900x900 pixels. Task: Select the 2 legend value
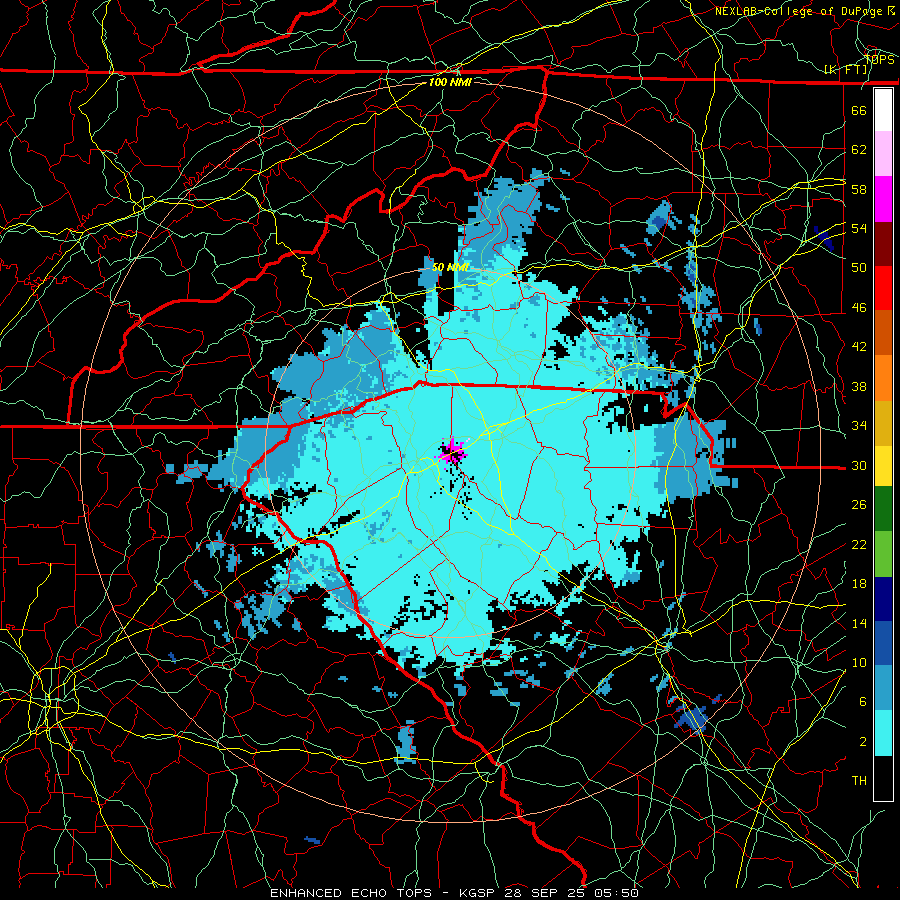[x=862, y=742]
